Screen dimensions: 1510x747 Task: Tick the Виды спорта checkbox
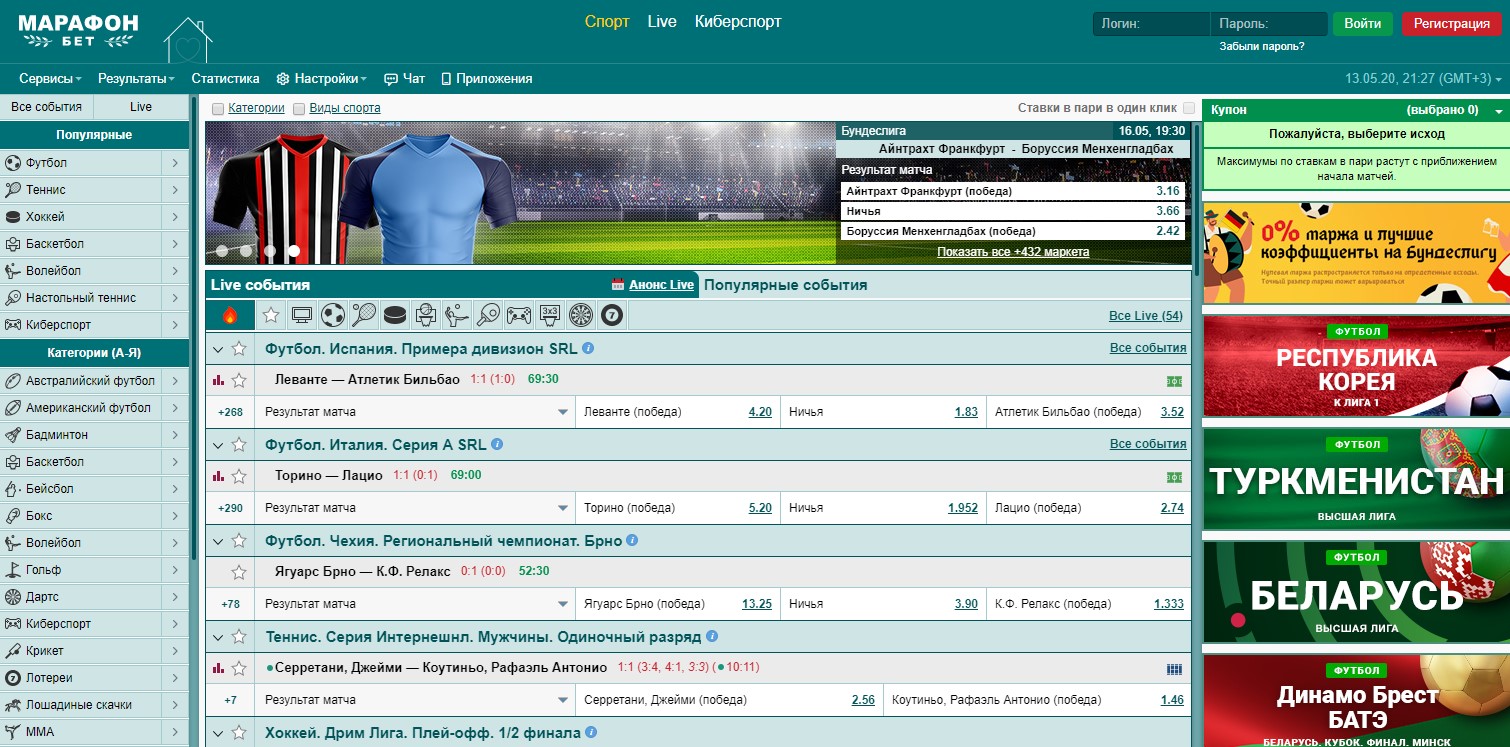(x=299, y=108)
